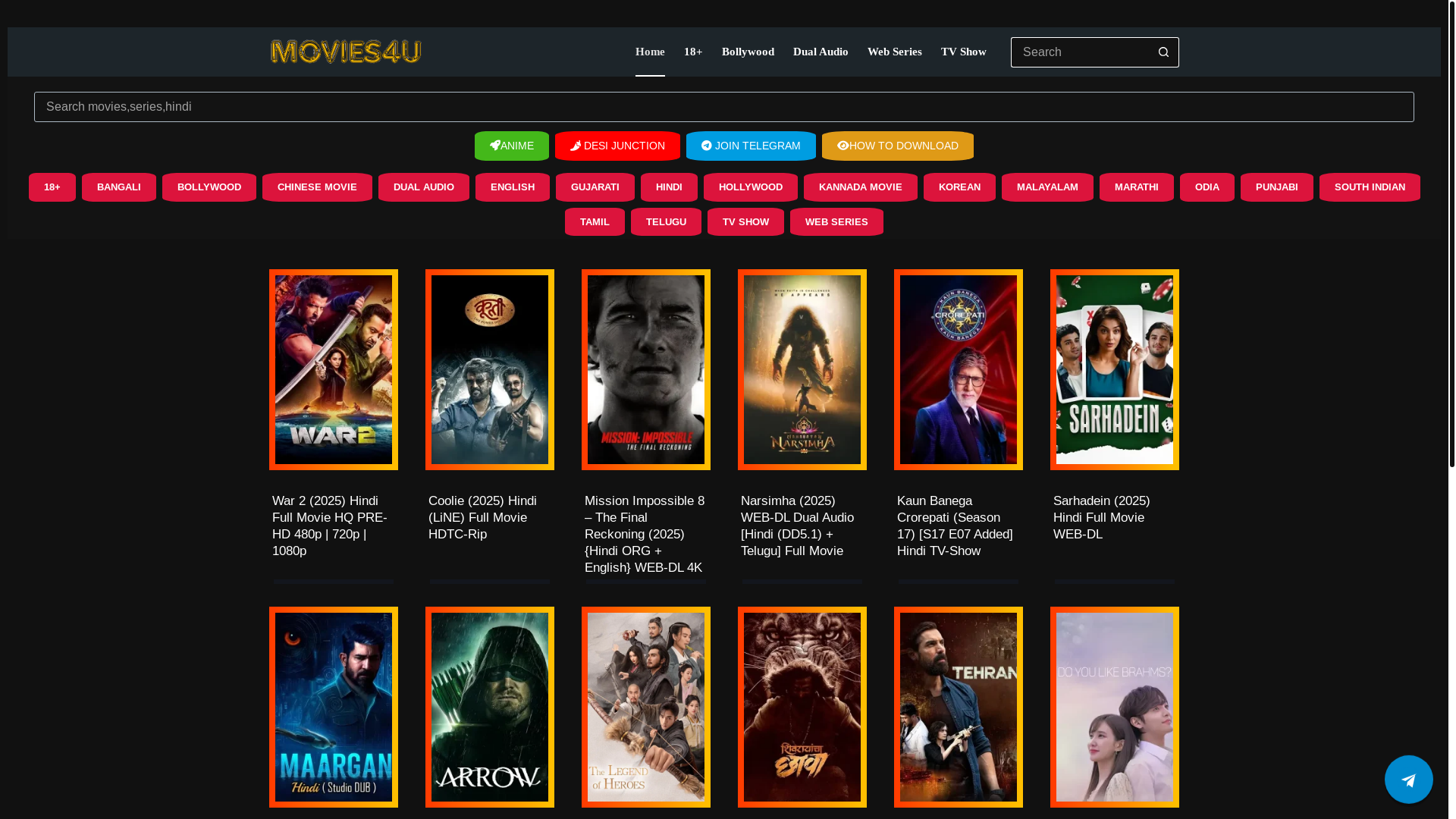Viewport: 1456px width, 819px height.
Task: Click the 'Search movies,series,hindi' input box
Action: [724, 107]
